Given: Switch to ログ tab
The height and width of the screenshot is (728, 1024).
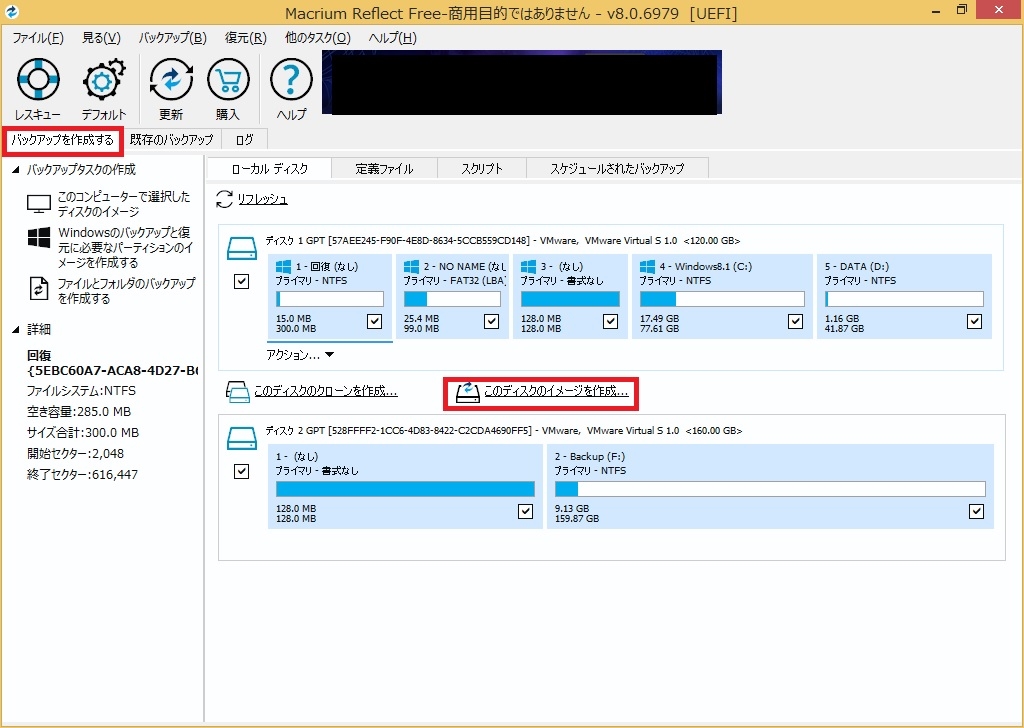Looking at the screenshot, I should click(x=244, y=140).
